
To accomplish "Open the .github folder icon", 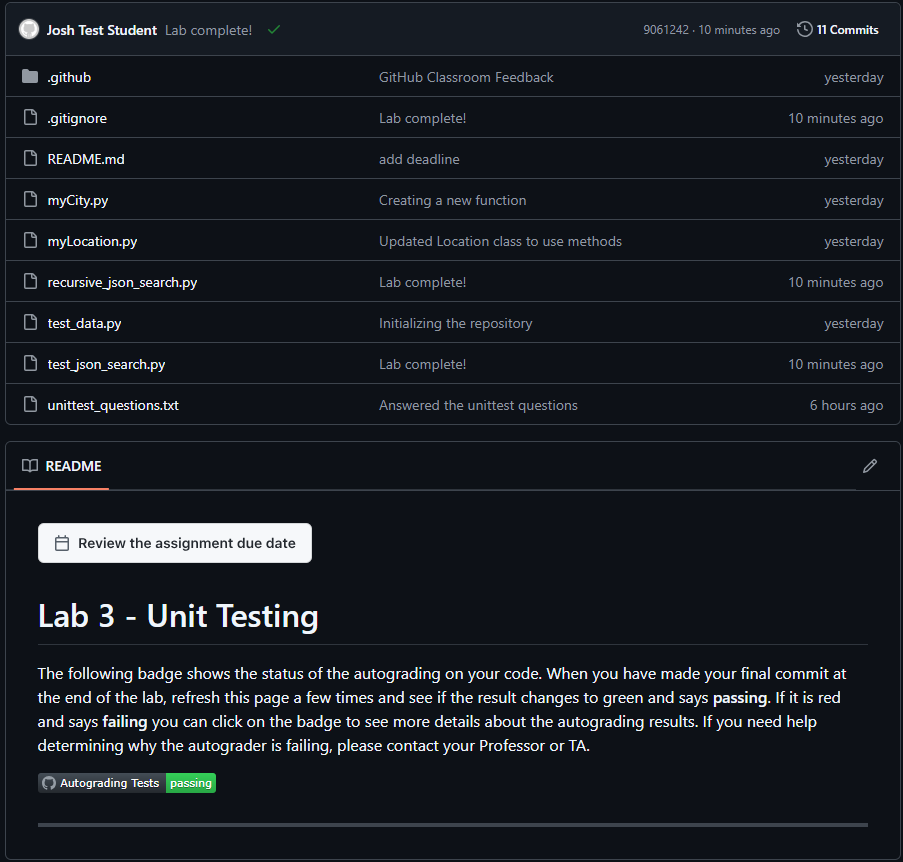I will (29, 76).
